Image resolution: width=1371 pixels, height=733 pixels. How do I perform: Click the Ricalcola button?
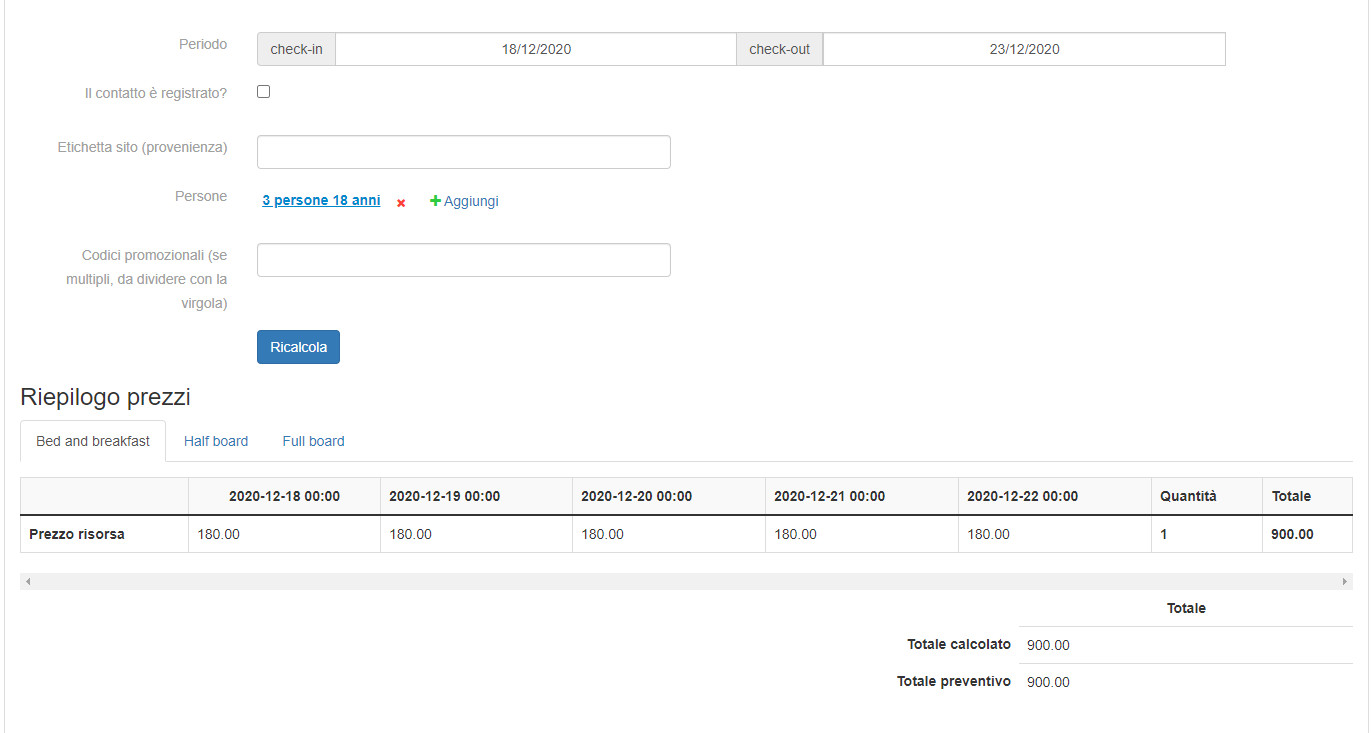click(298, 347)
